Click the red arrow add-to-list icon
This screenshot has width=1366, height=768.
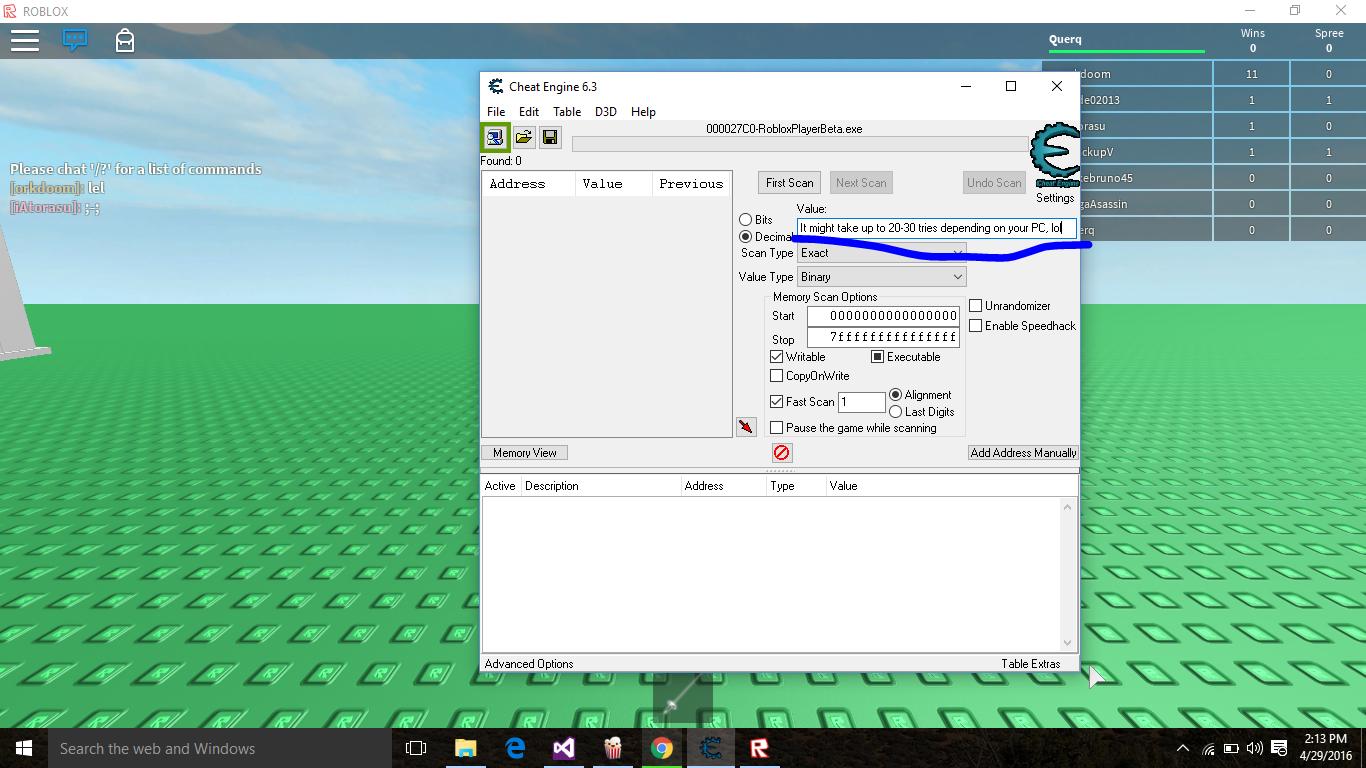coord(746,427)
